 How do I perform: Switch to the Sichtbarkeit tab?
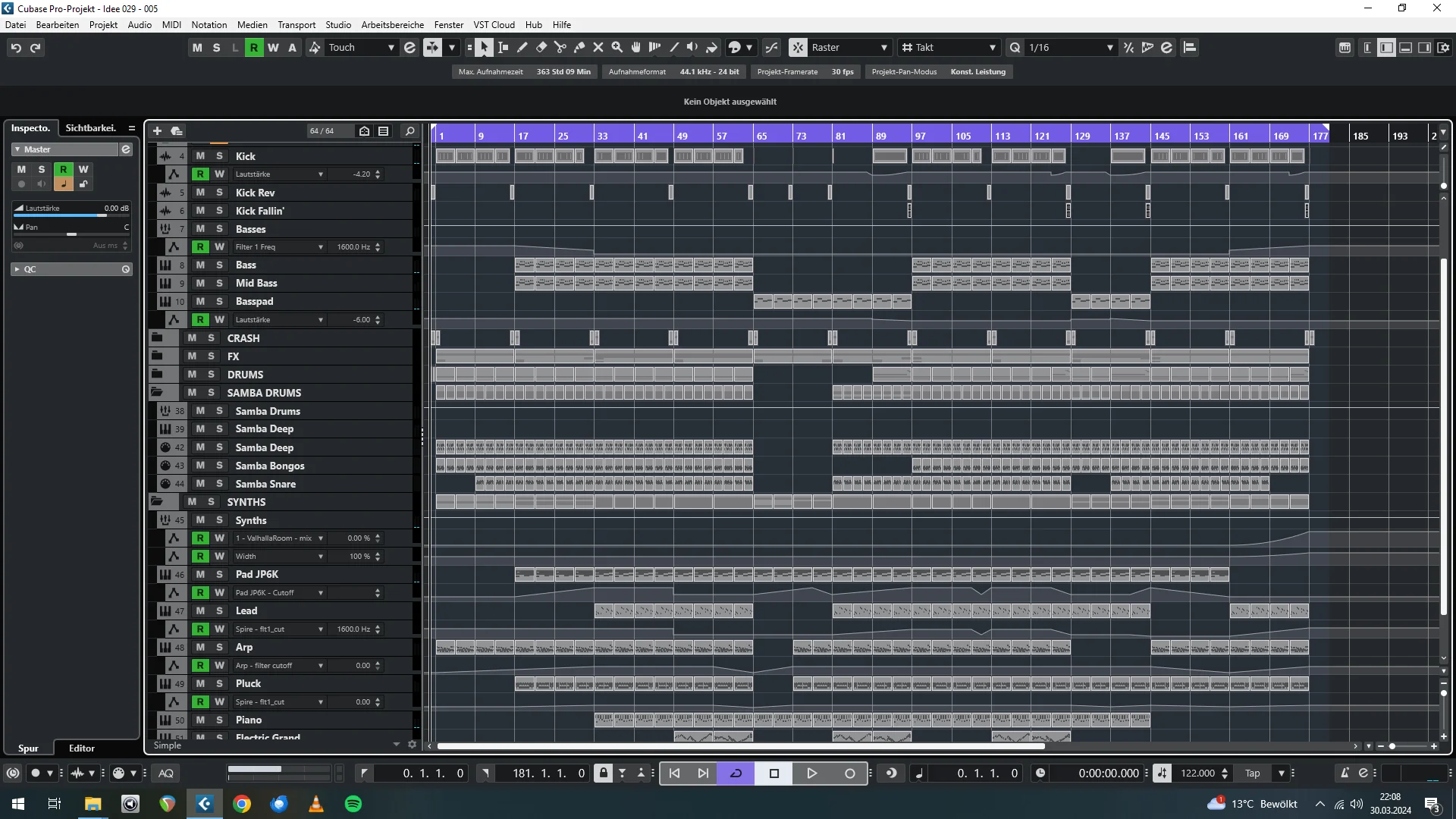pyautogui.click(x=90, y=128)
